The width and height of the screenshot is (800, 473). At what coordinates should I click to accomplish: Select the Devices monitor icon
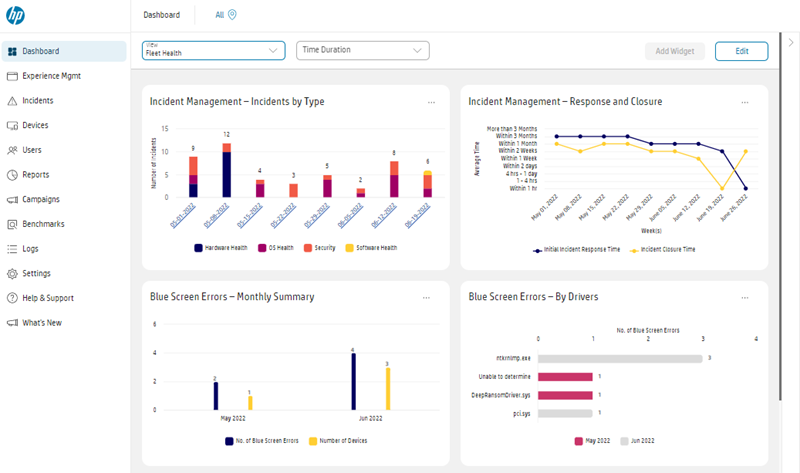tap(12, 126)
